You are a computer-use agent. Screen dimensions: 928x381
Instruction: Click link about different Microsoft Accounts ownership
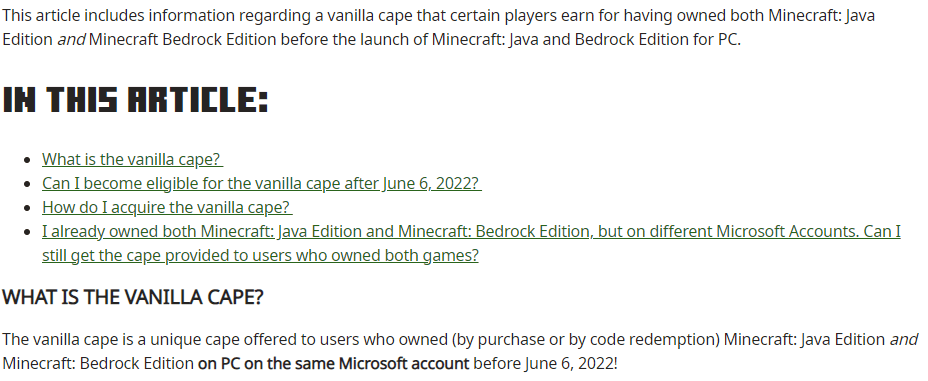471,243
